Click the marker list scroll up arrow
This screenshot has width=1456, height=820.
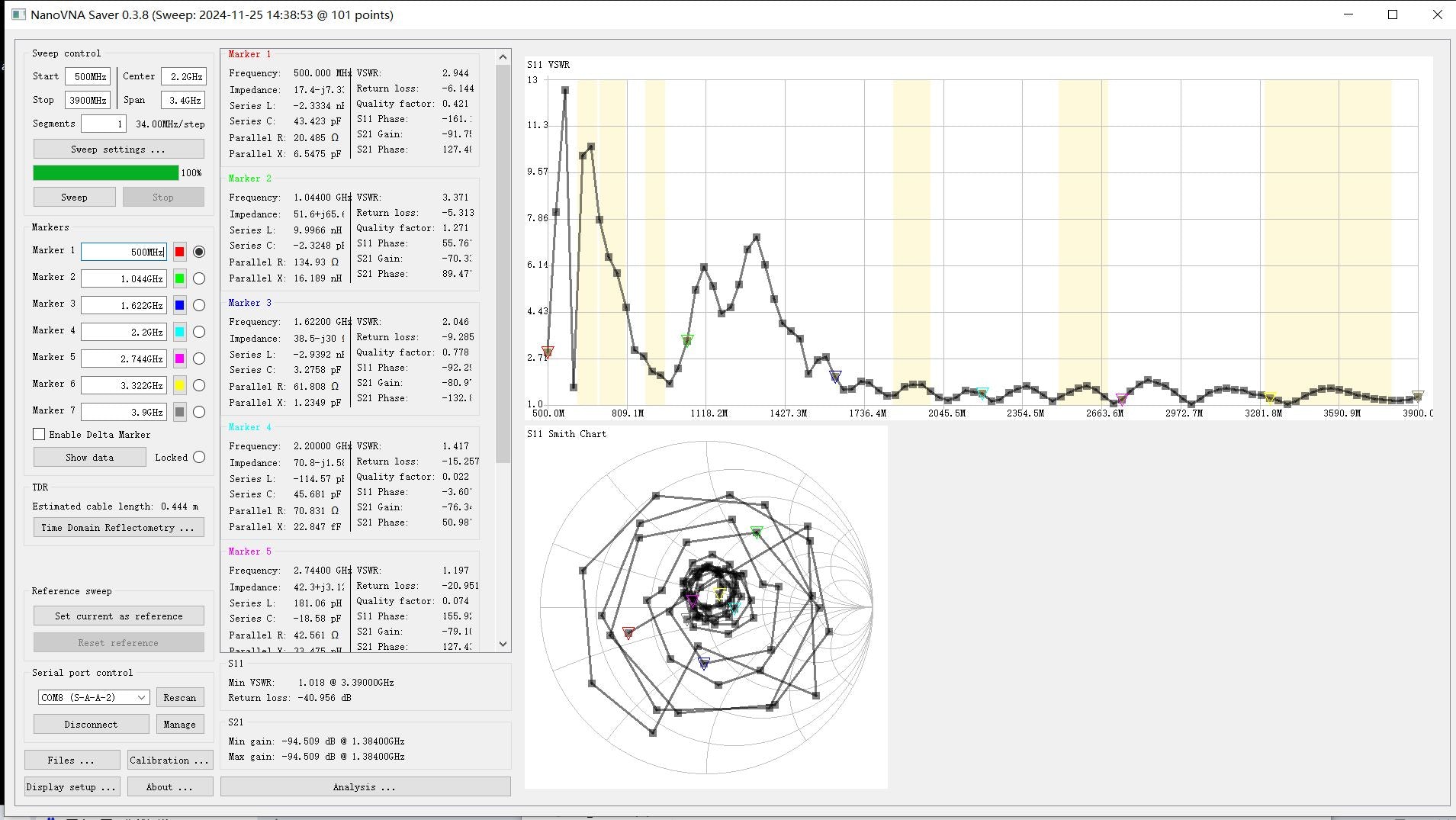503,56
